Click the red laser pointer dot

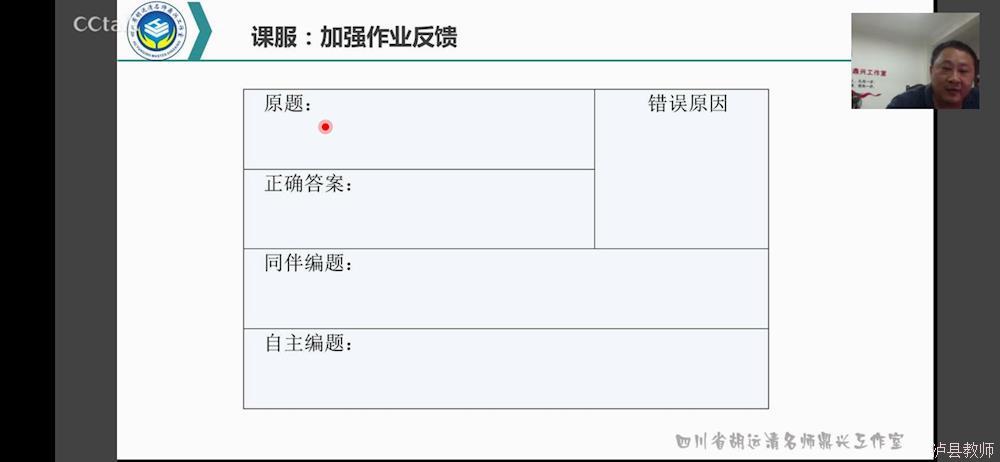325,127
